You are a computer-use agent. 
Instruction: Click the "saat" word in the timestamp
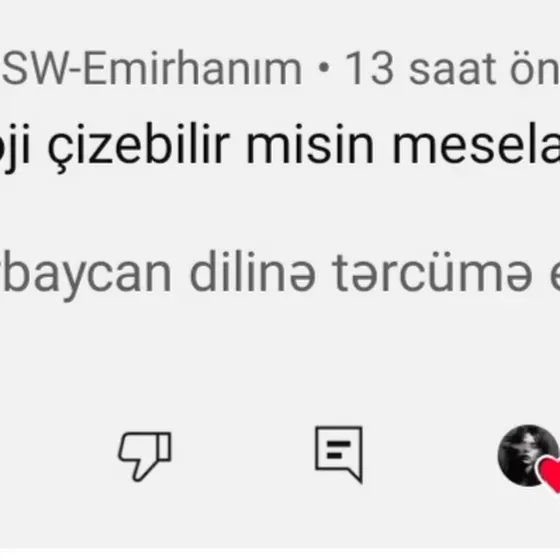[x=452, y=69]
